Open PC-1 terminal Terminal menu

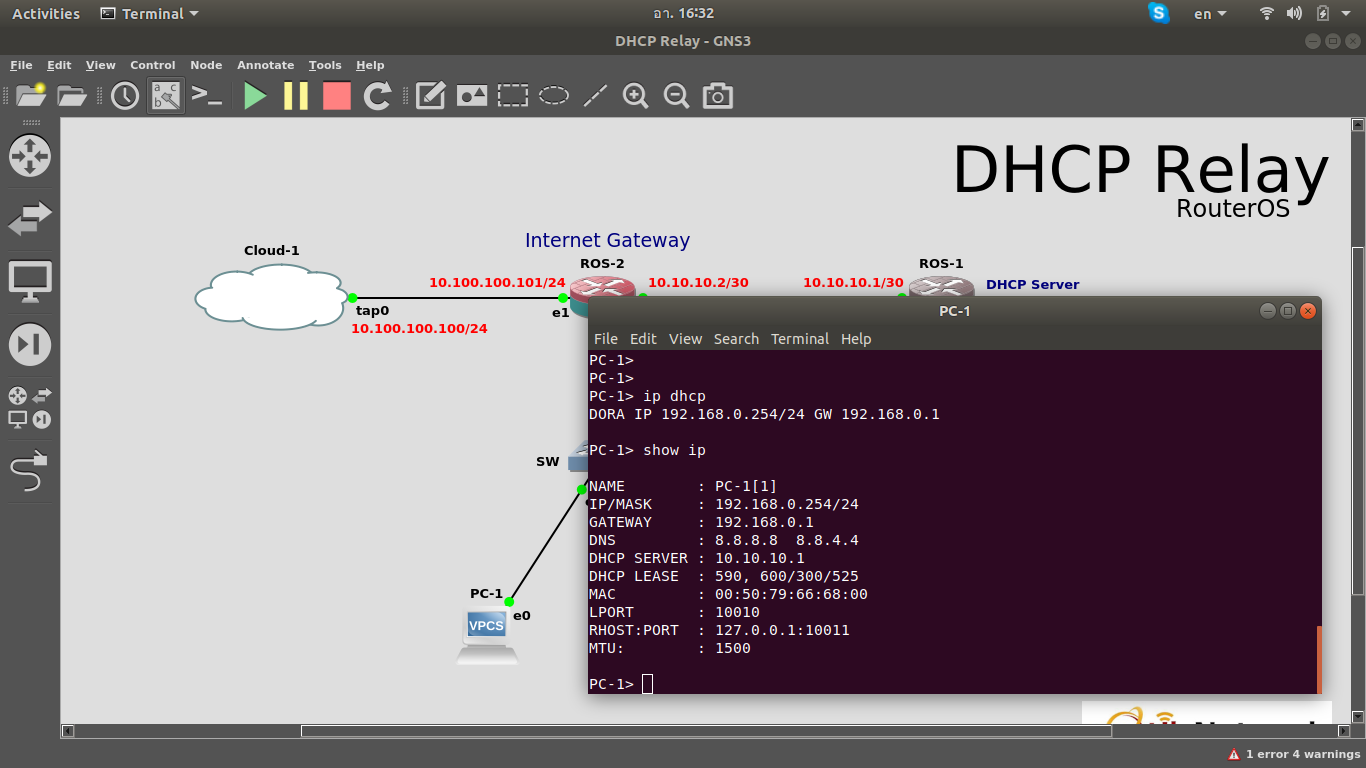(x=800, y=339)
